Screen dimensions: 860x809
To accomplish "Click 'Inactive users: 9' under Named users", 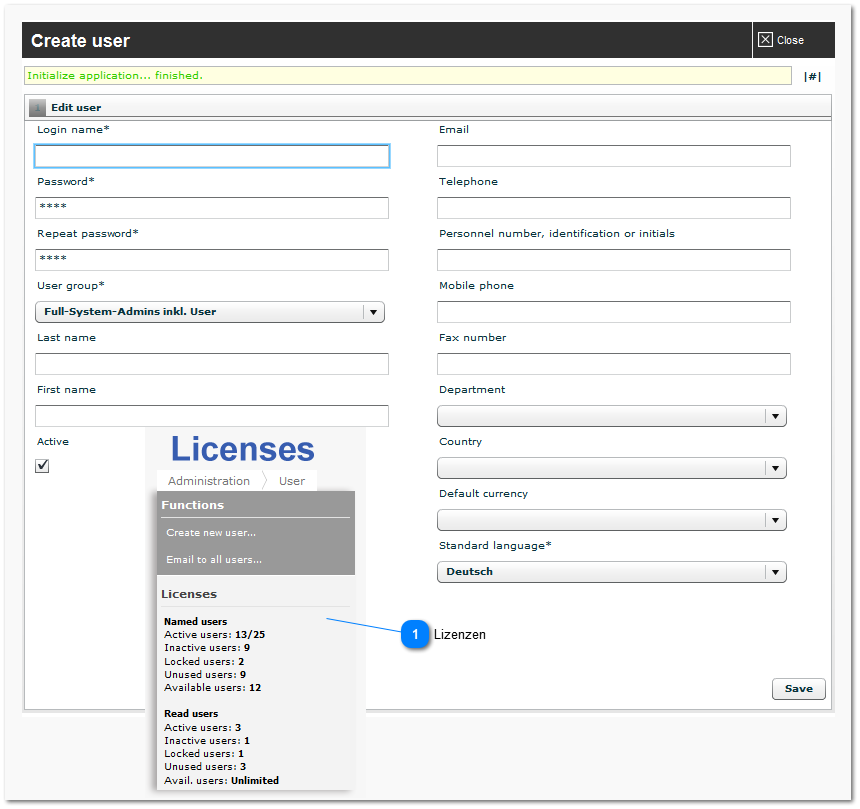I will pos(207,648).
